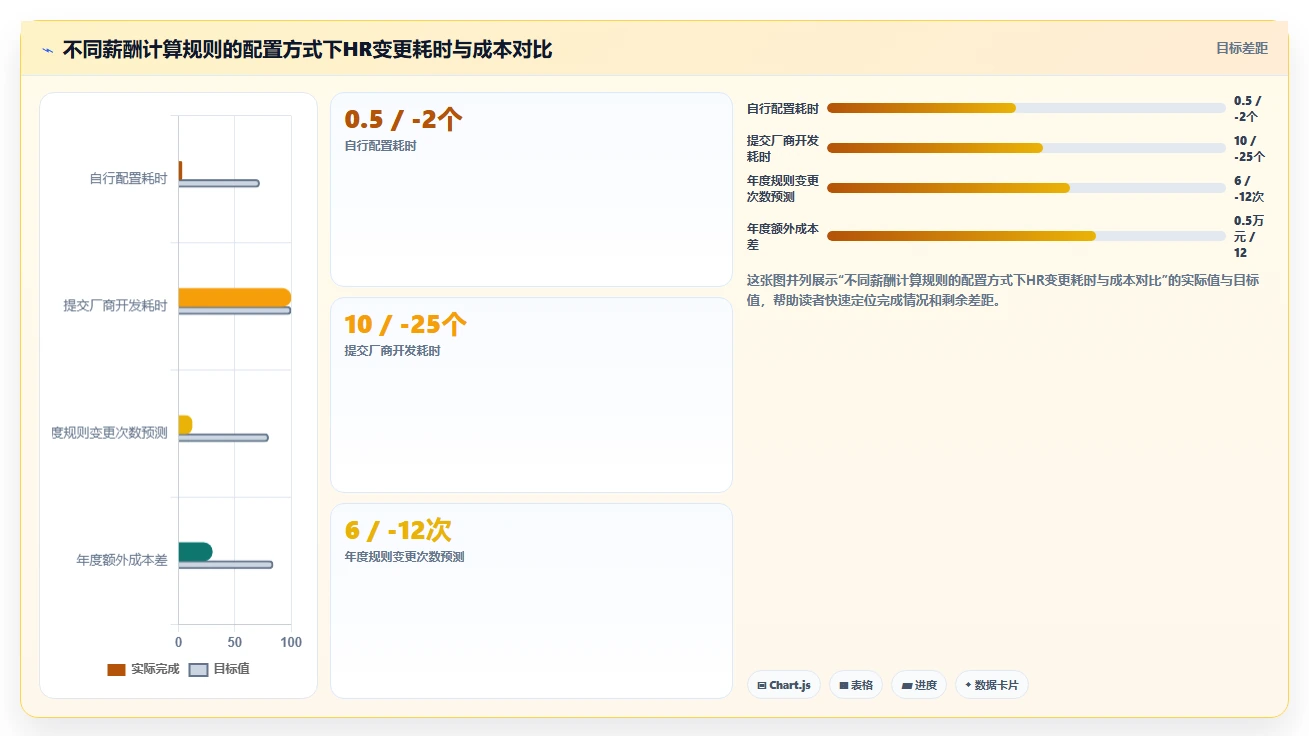Click the x-axis tick label 100

coord(291,642)
